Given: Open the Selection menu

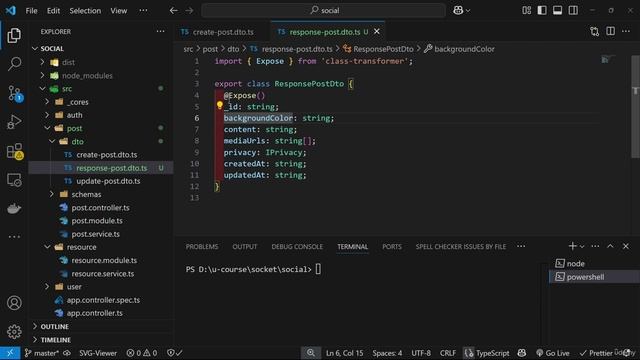Looking at the screenshot, I should [85, 11].
